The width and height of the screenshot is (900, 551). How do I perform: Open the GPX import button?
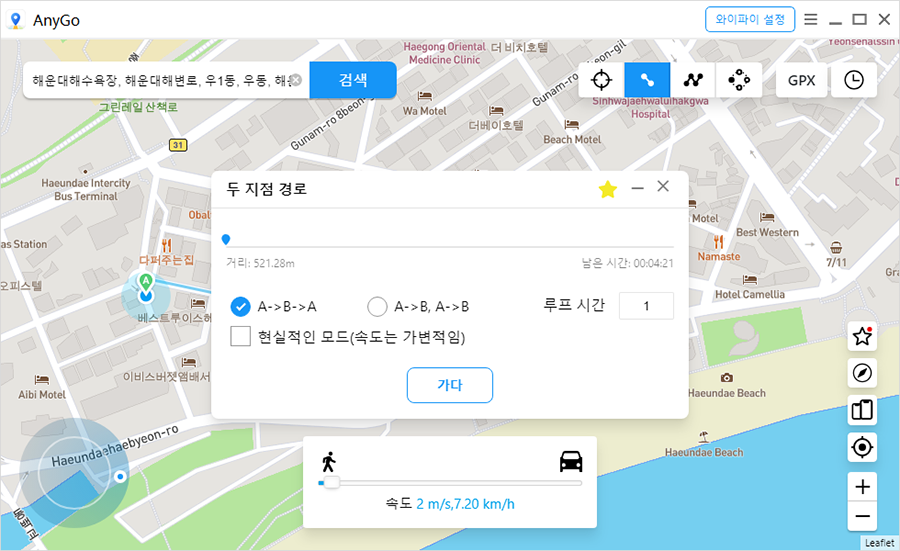[801, 80]
